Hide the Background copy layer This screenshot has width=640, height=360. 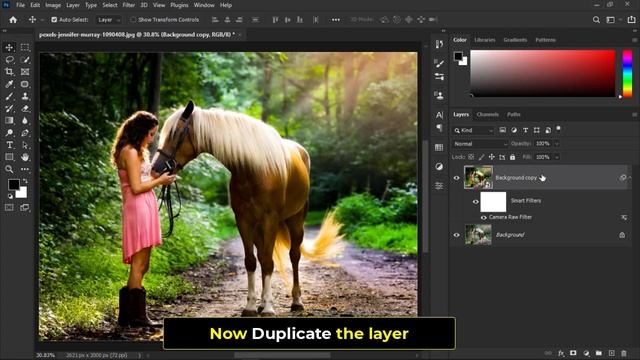tap(456, 178)
